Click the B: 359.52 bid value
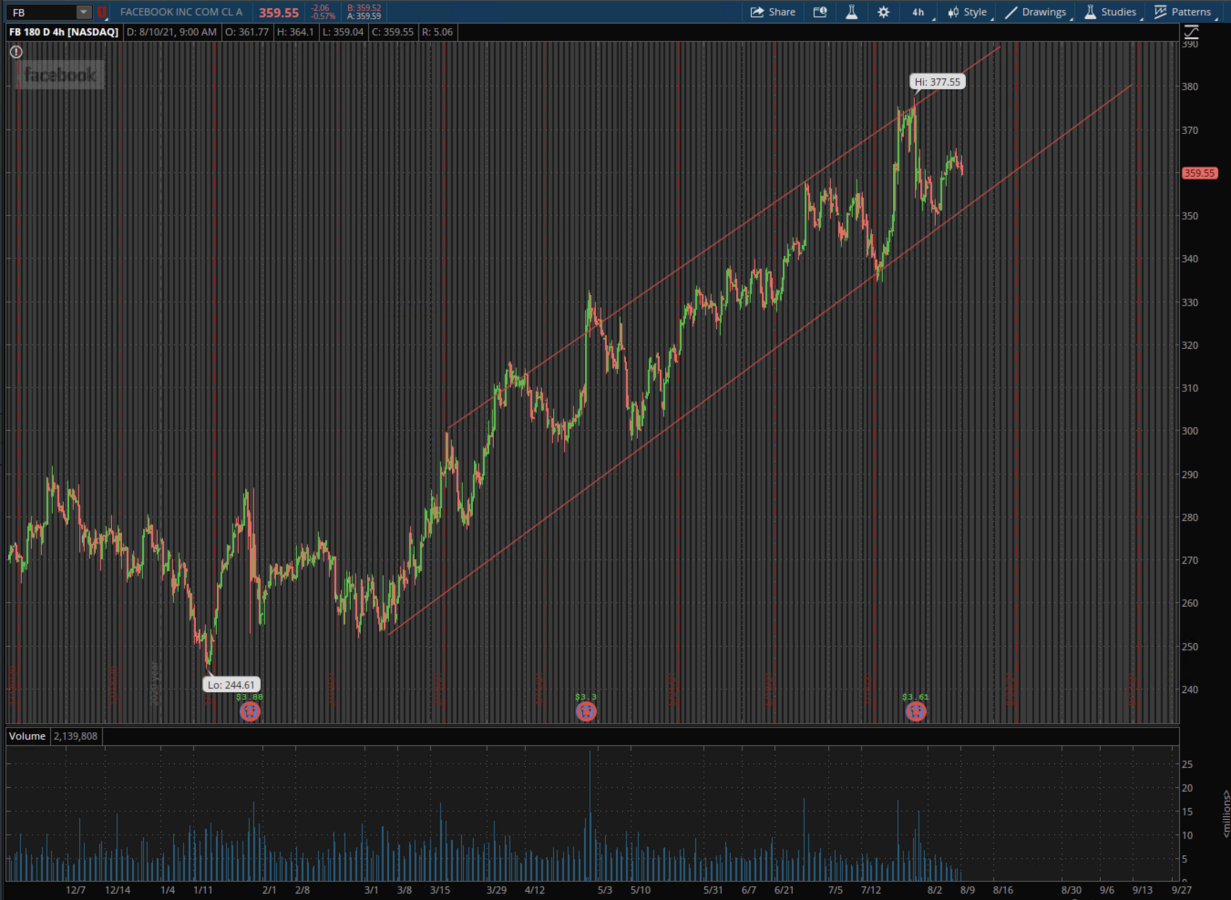Image resolution: width=1231 pixels, height=900 pixels. [364, 7]
